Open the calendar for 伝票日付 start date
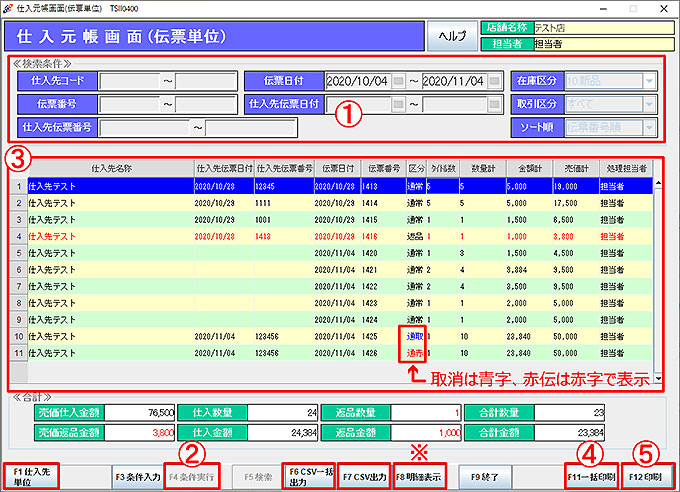680x492 pixels. click(x=398, y=81)
